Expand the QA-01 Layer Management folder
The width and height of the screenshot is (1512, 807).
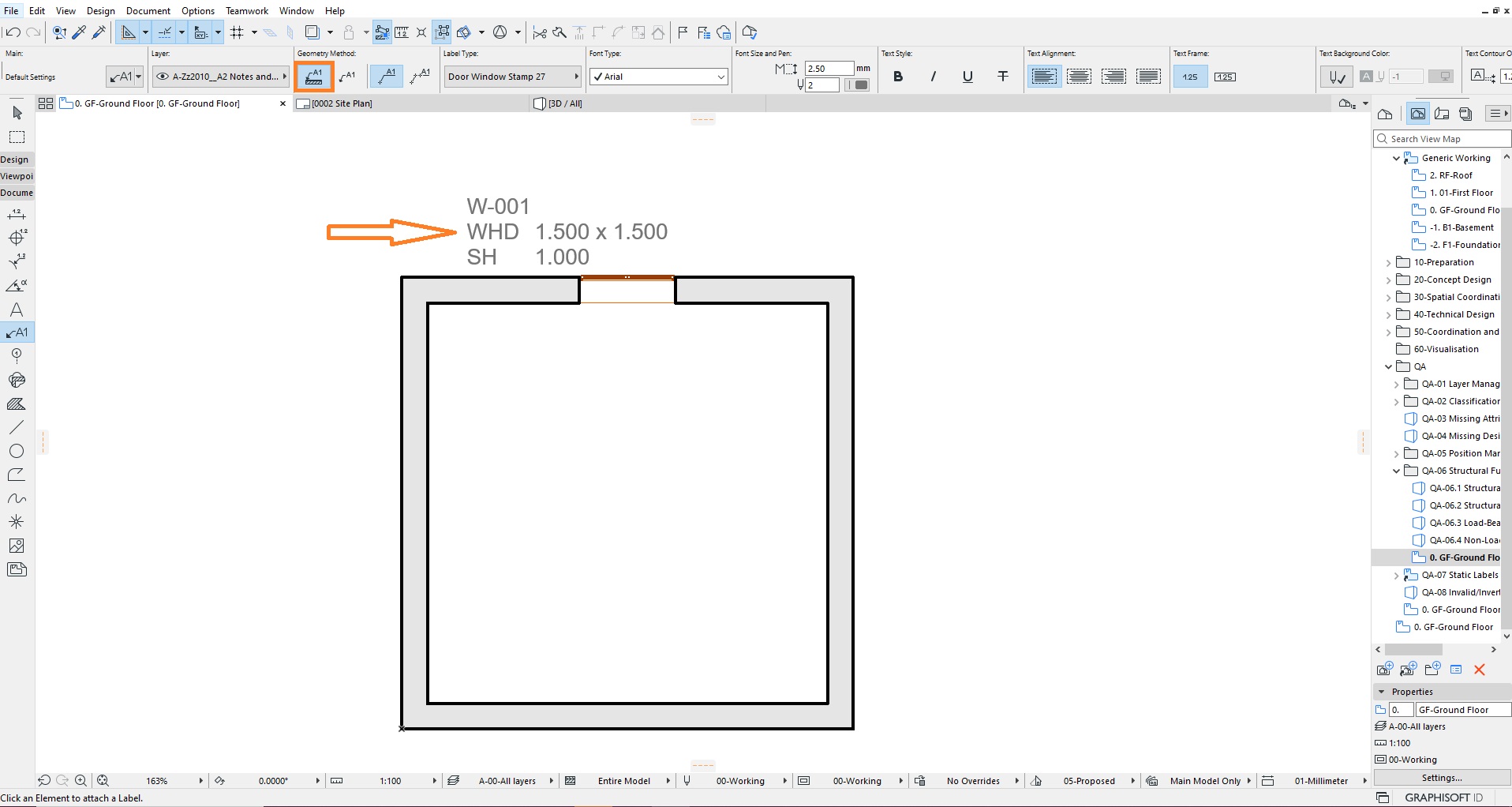1397,385
